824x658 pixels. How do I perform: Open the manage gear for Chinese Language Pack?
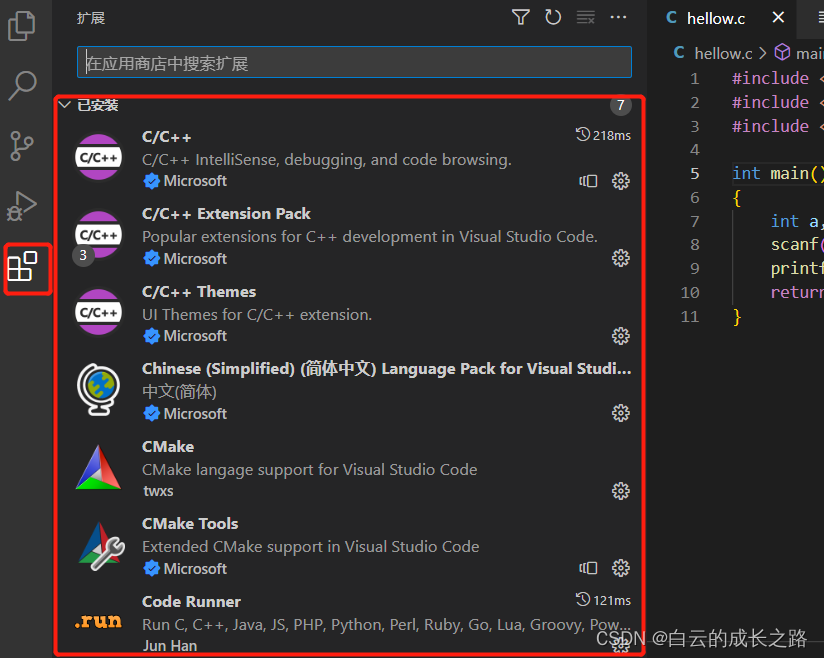pyautogui.click(x=621, y=413)
